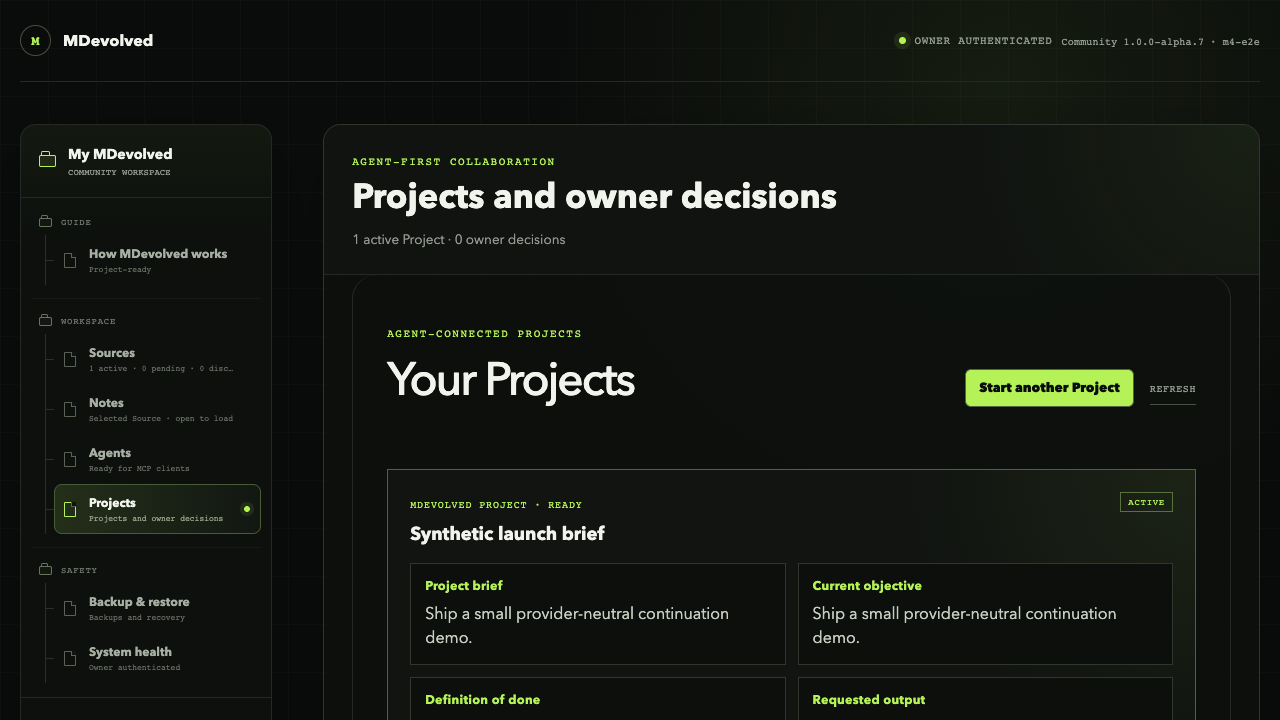
Task: Click the green active dot on the Projects row
Action: (247, 509)
